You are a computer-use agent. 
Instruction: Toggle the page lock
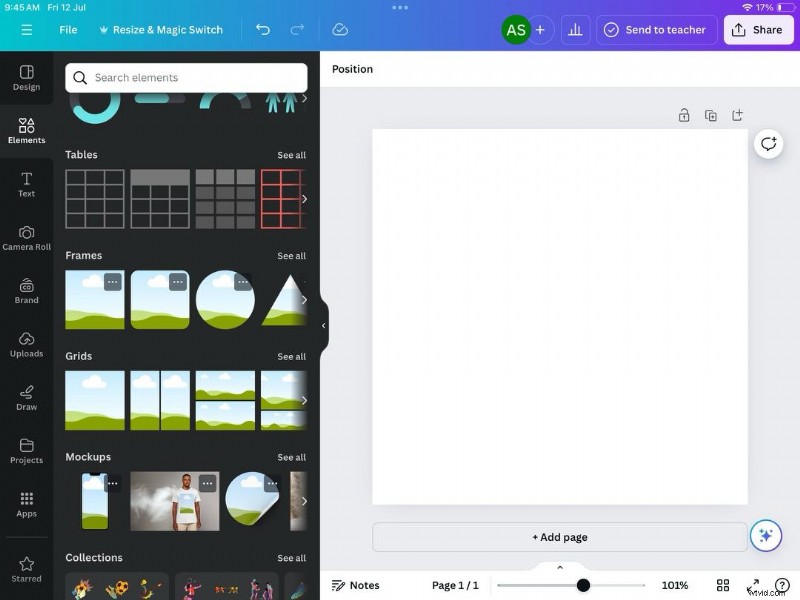coord(684,115)
